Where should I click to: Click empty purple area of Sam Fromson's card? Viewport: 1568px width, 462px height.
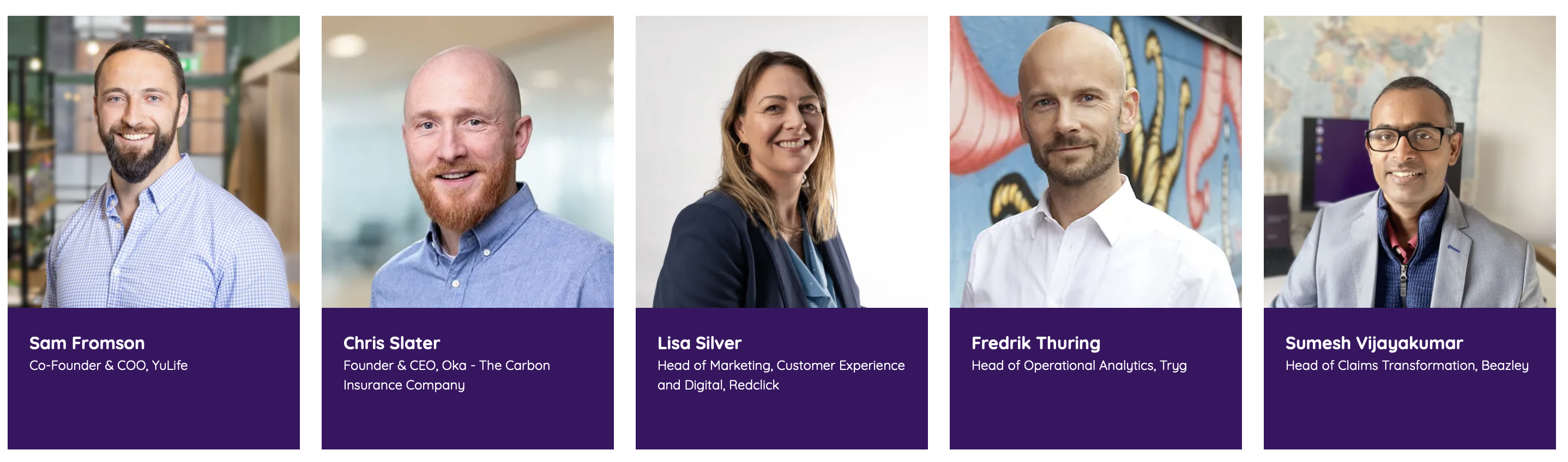pyautogui.click(x=153, y=420)
